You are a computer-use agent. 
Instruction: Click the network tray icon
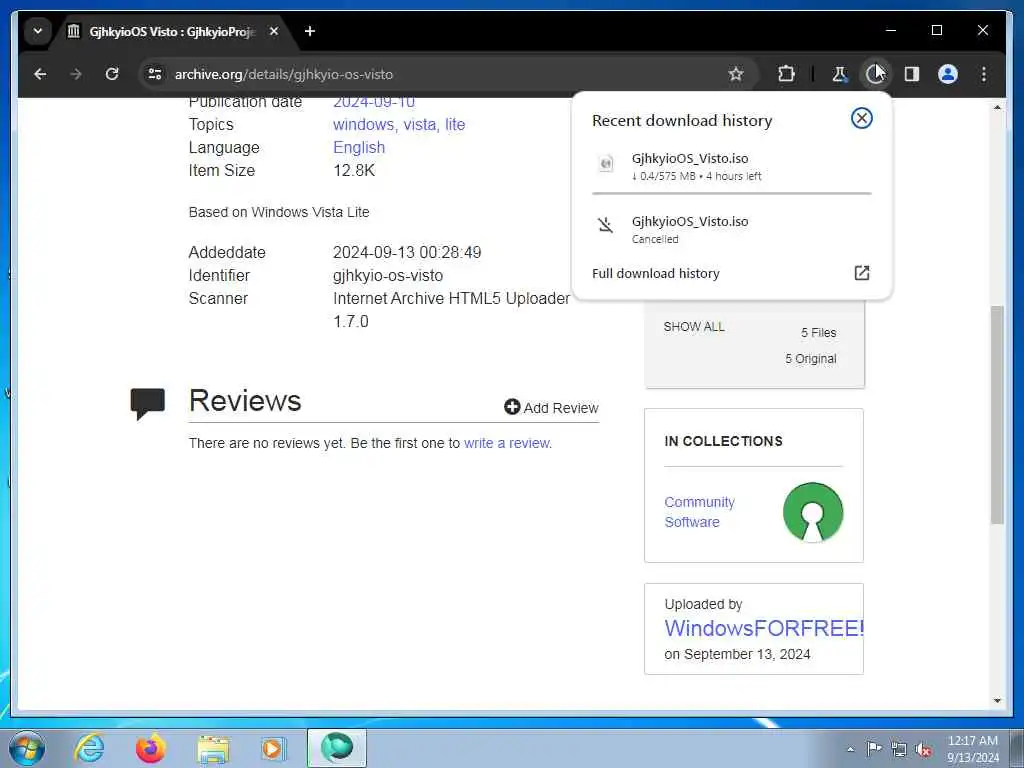(899, 749)
